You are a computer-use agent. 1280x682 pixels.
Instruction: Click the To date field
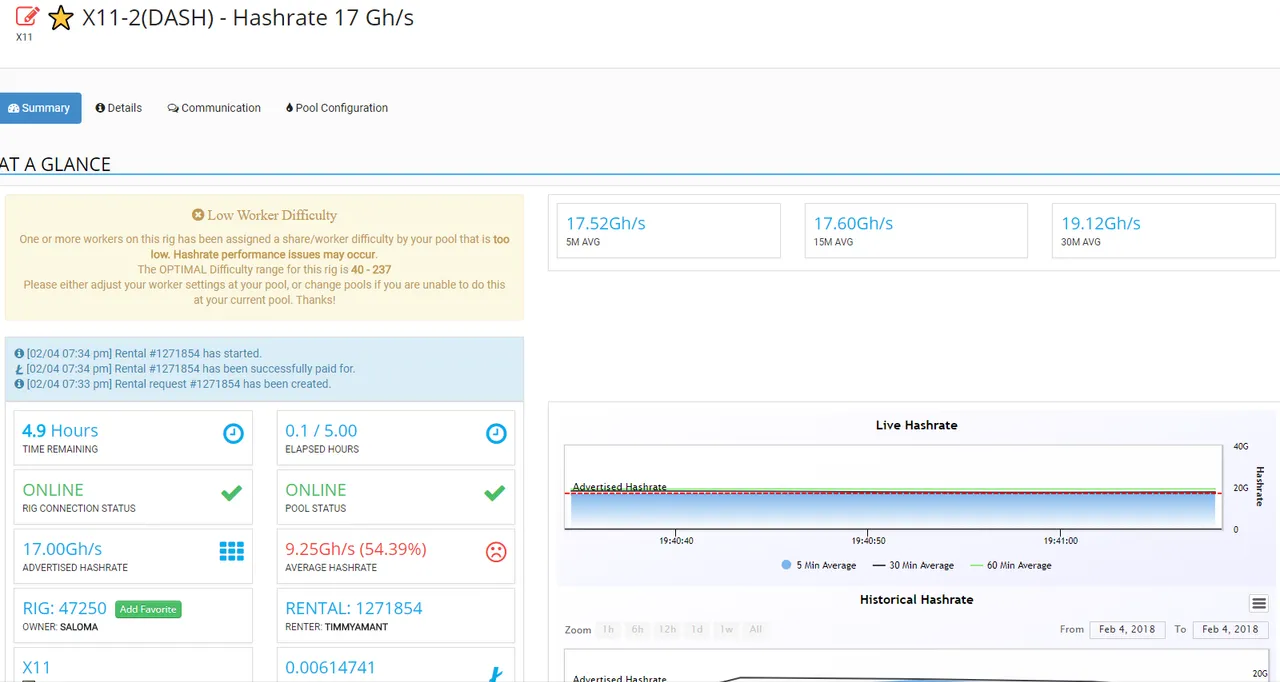coord(1230,629)
